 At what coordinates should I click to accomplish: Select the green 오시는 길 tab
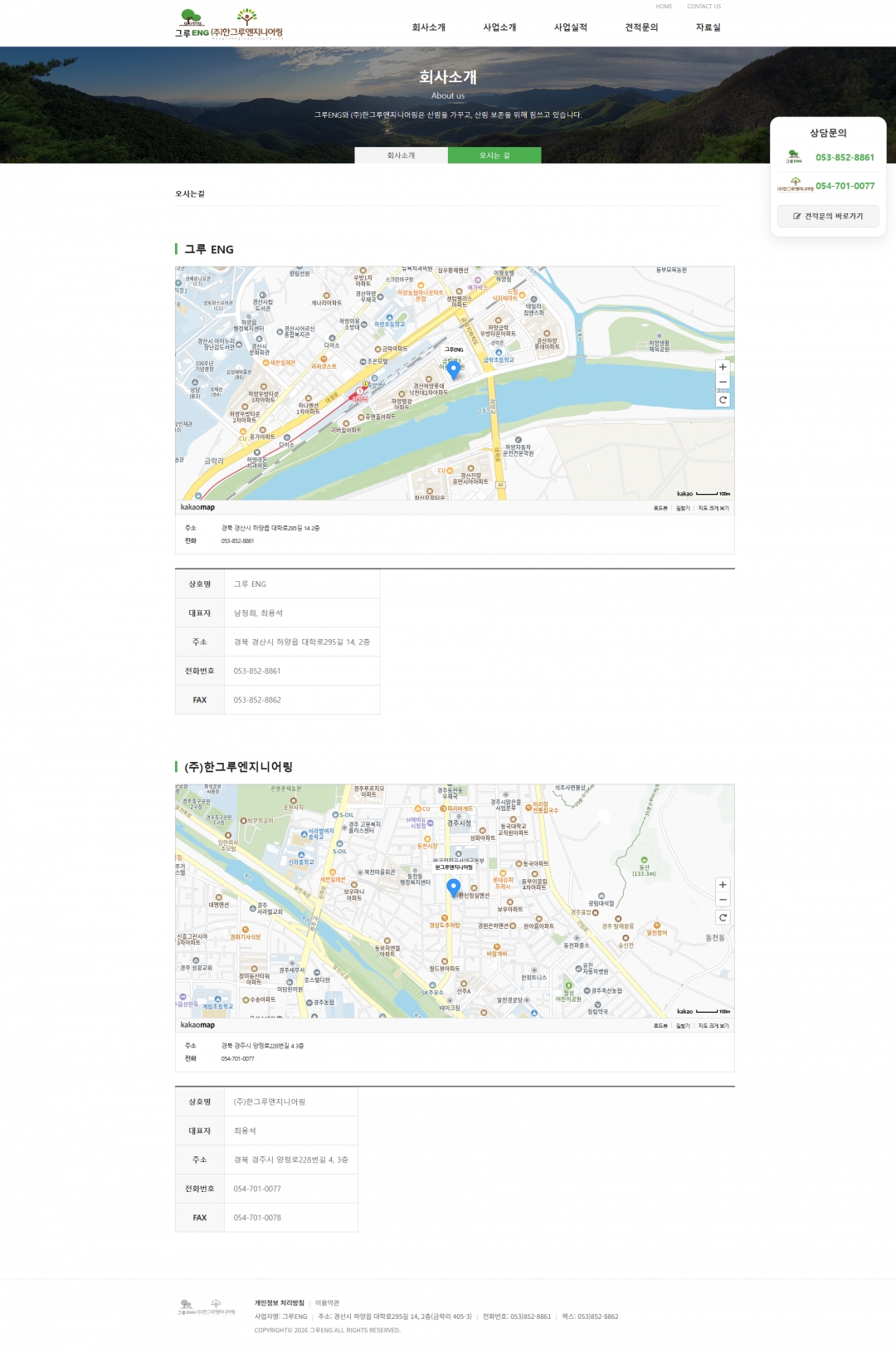coord(494,155)
